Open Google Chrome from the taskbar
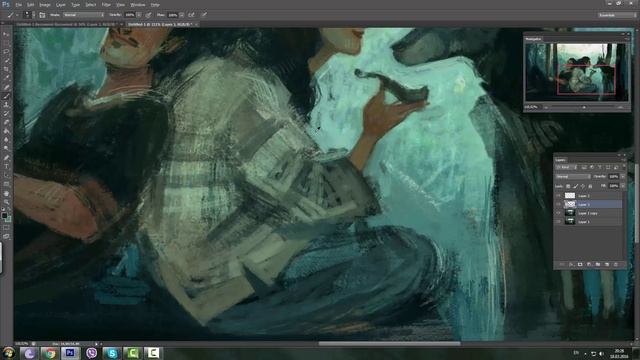 point(50,353)
